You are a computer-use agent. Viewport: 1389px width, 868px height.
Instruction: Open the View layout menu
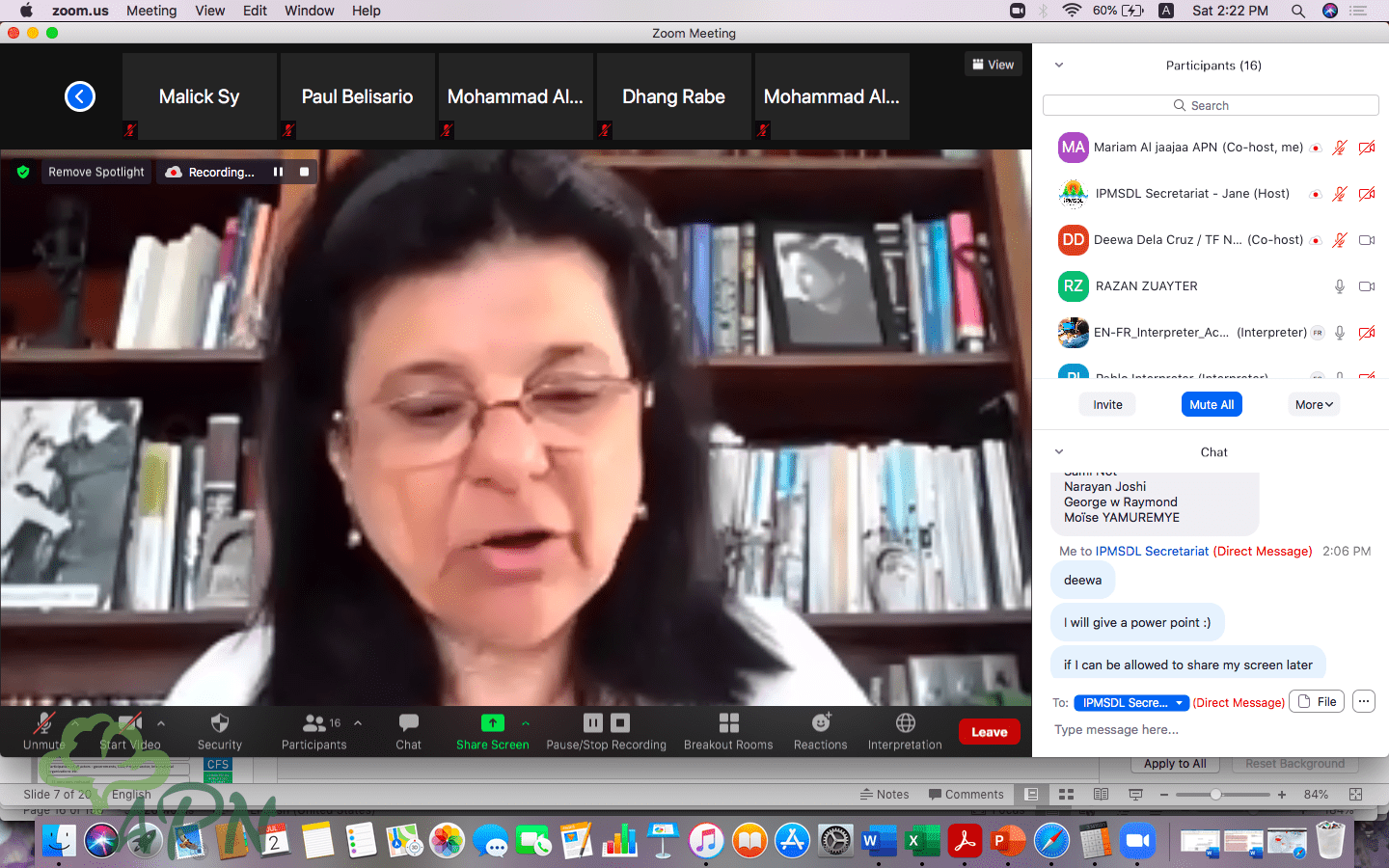993,65
